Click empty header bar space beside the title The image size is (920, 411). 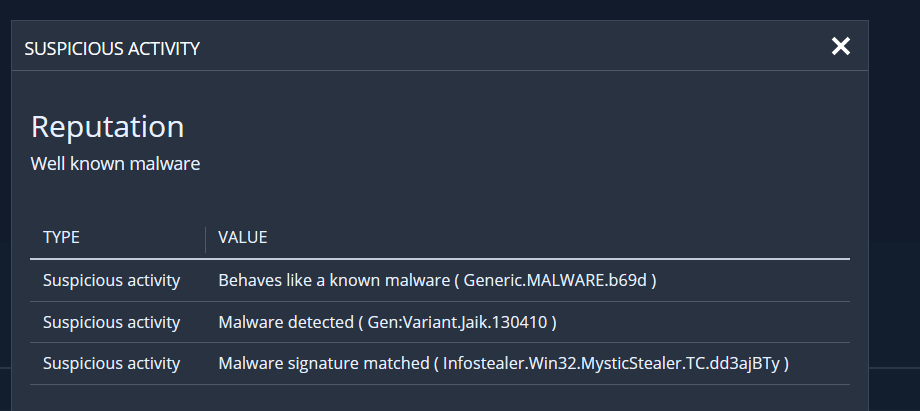pos(500,47)
